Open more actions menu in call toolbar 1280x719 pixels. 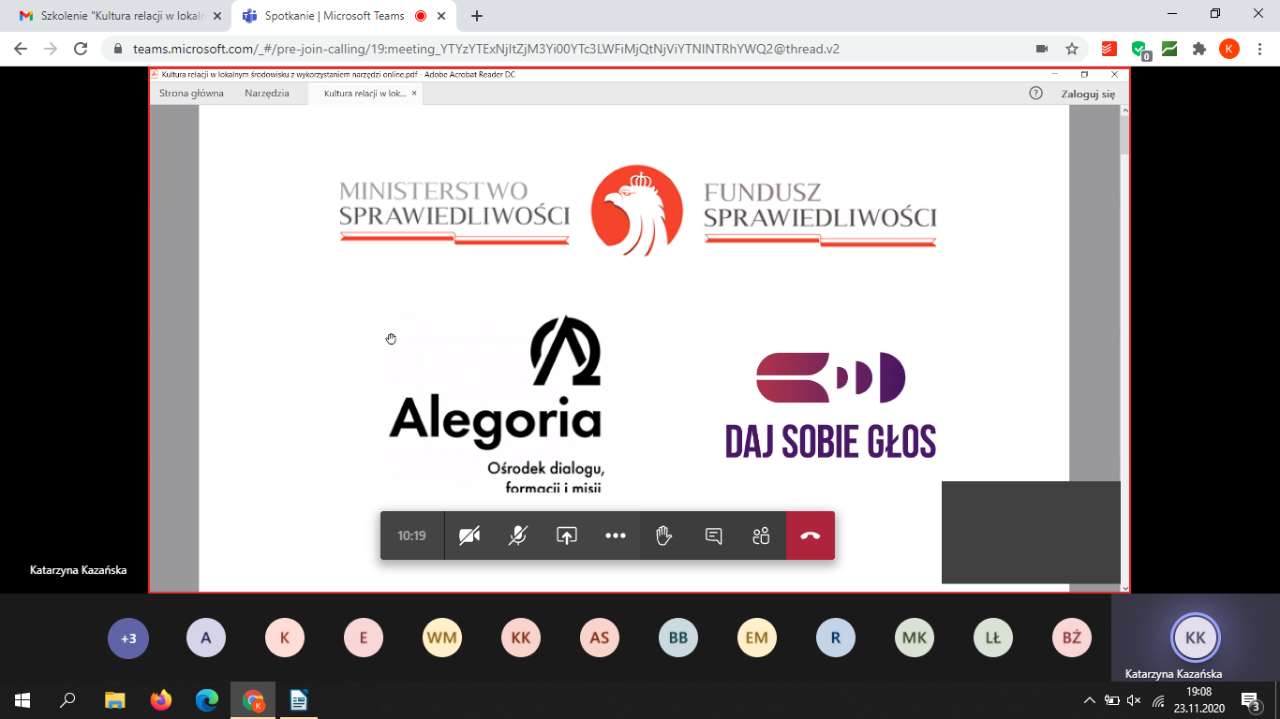[615, 536]
